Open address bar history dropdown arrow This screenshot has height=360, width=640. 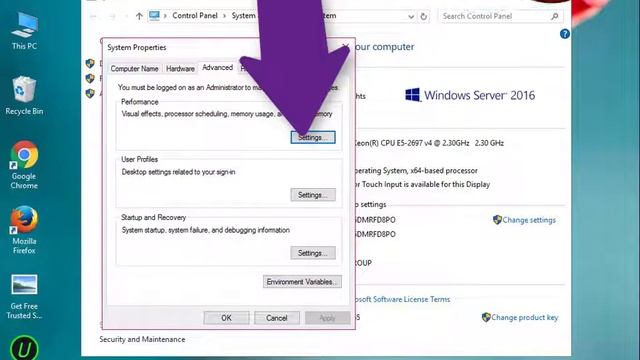click(411, 16)
